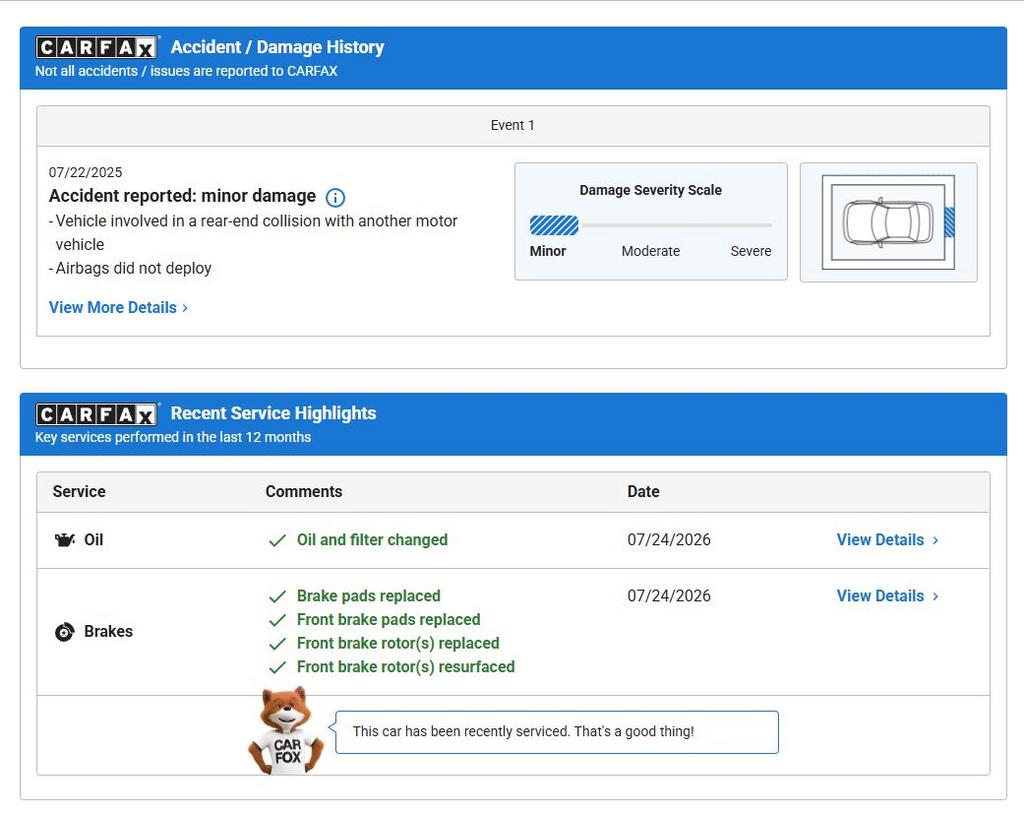Click the Accident / Damage History title
Screen dimensions: 1024x813
[x=278, y=47]
